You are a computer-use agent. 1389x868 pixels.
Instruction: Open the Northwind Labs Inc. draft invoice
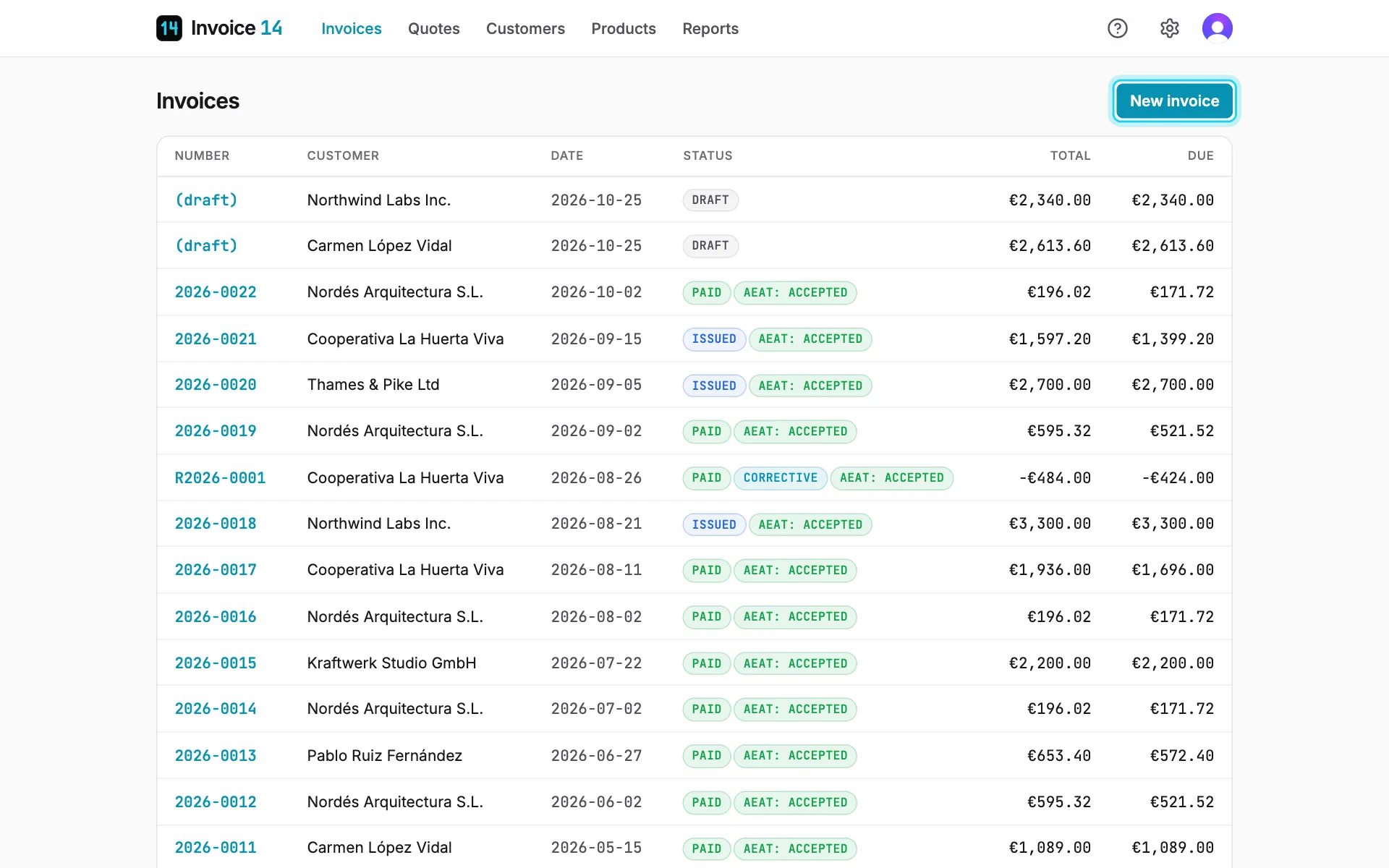[x=206, y=200]
